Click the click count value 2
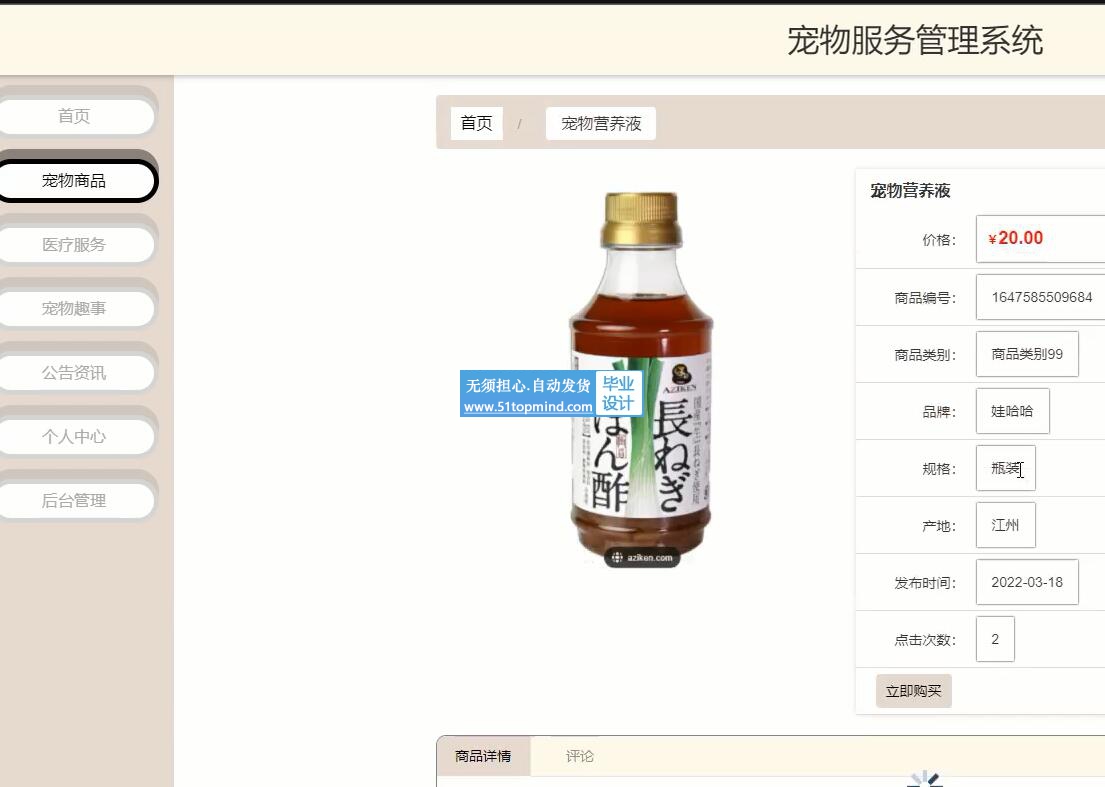Screen dimensions: 1105x787 tap(995, 639)
